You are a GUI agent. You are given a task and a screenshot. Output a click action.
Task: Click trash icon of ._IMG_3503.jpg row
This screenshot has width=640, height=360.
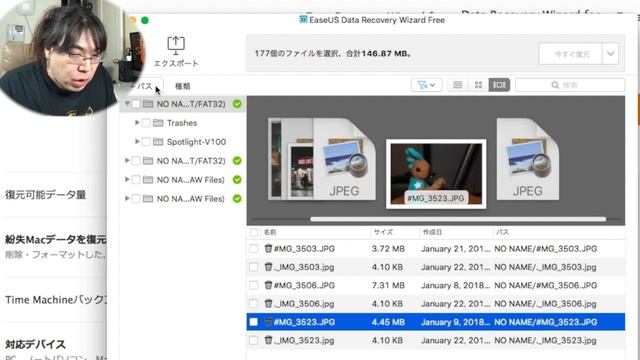(x=268, y=267)
